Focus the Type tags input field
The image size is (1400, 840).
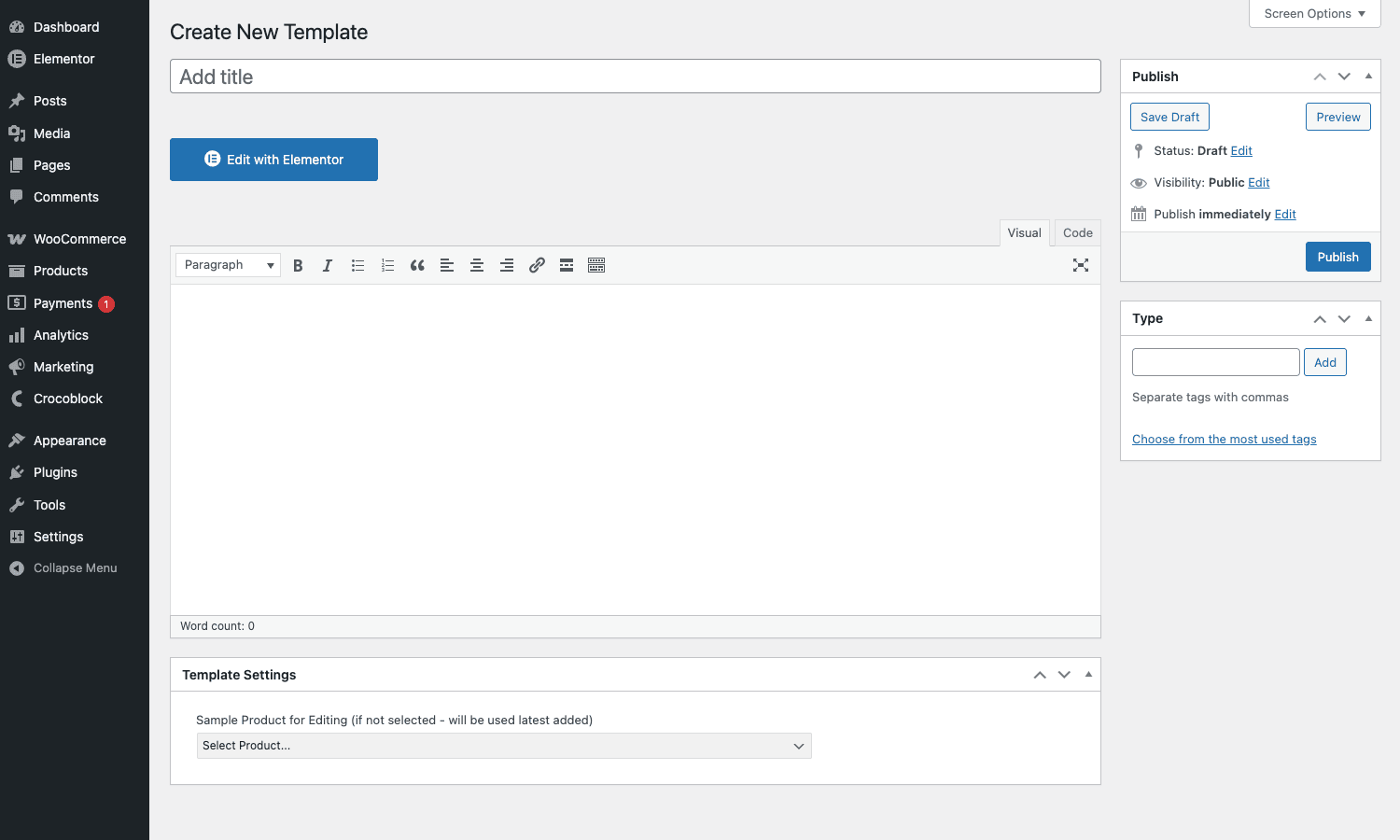point(1216,362)
